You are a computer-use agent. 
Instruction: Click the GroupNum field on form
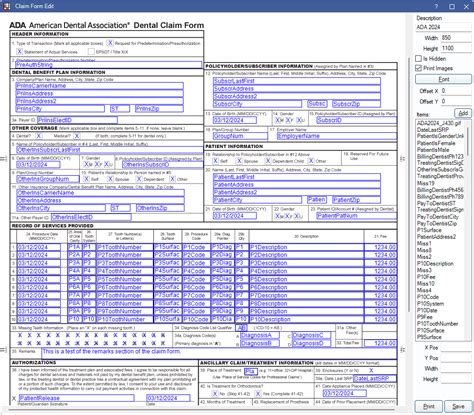coord(240,136)
